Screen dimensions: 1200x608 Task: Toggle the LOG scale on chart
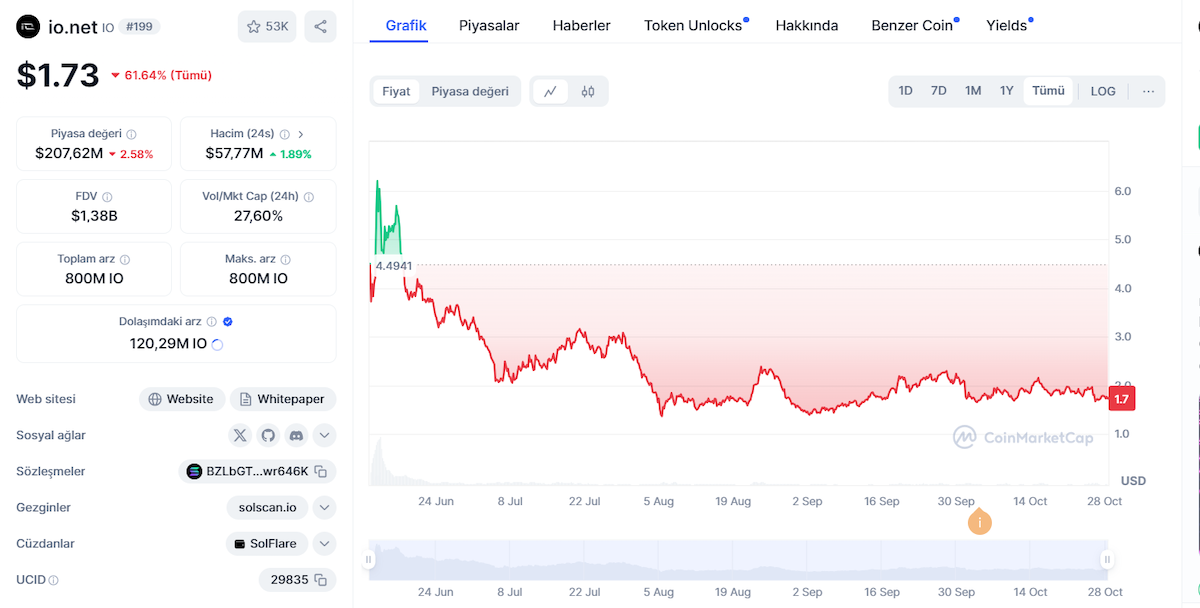click(1103, 91)
